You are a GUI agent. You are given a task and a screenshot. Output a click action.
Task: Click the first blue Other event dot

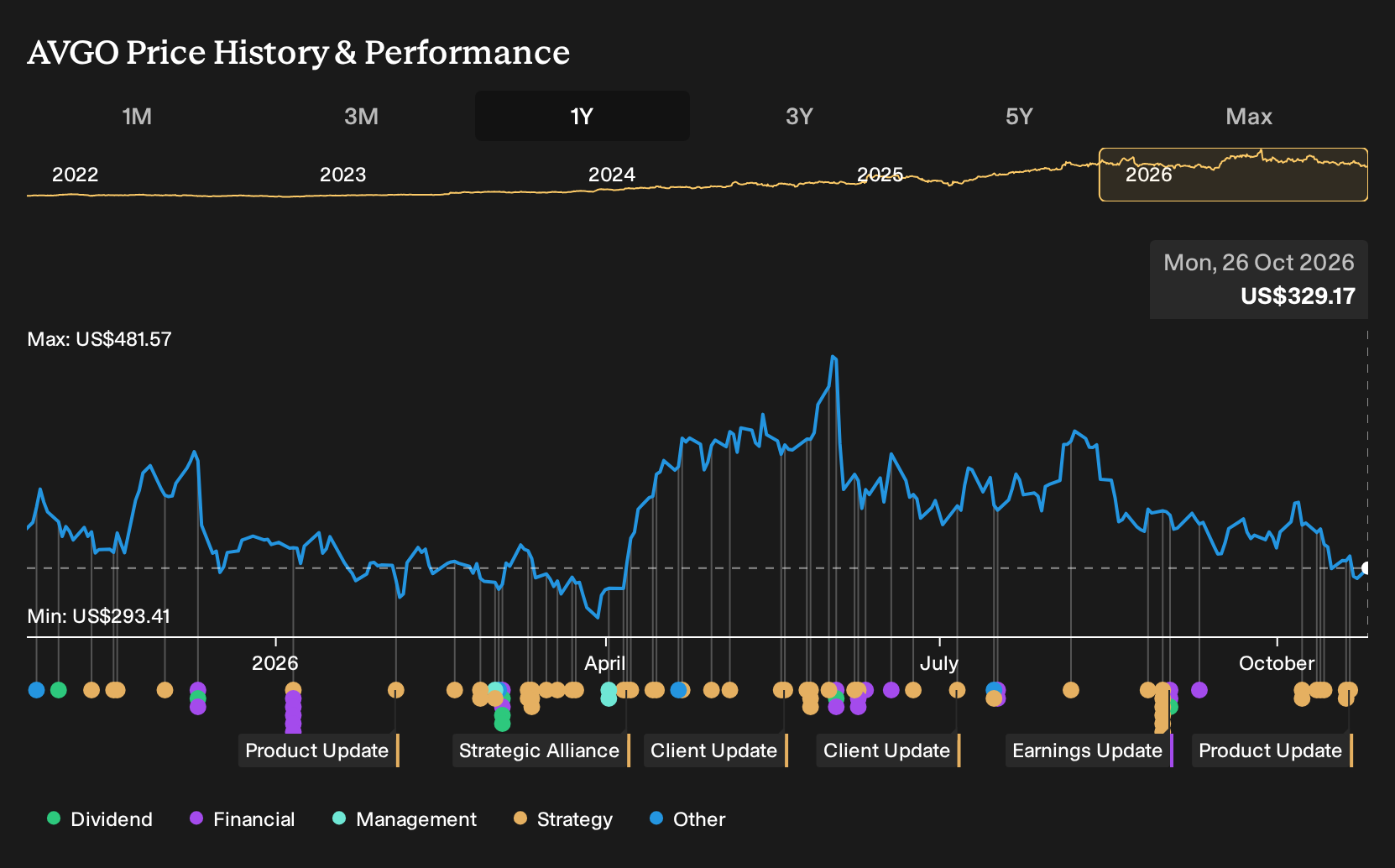coord(36,690)
